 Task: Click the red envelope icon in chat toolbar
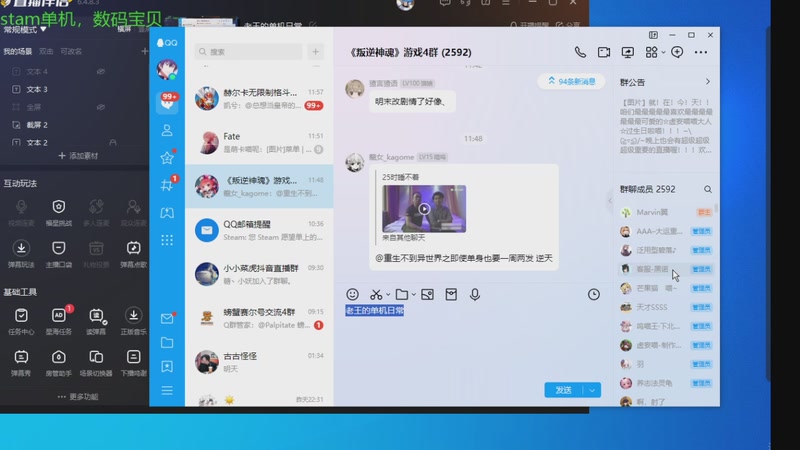(451, 294)
